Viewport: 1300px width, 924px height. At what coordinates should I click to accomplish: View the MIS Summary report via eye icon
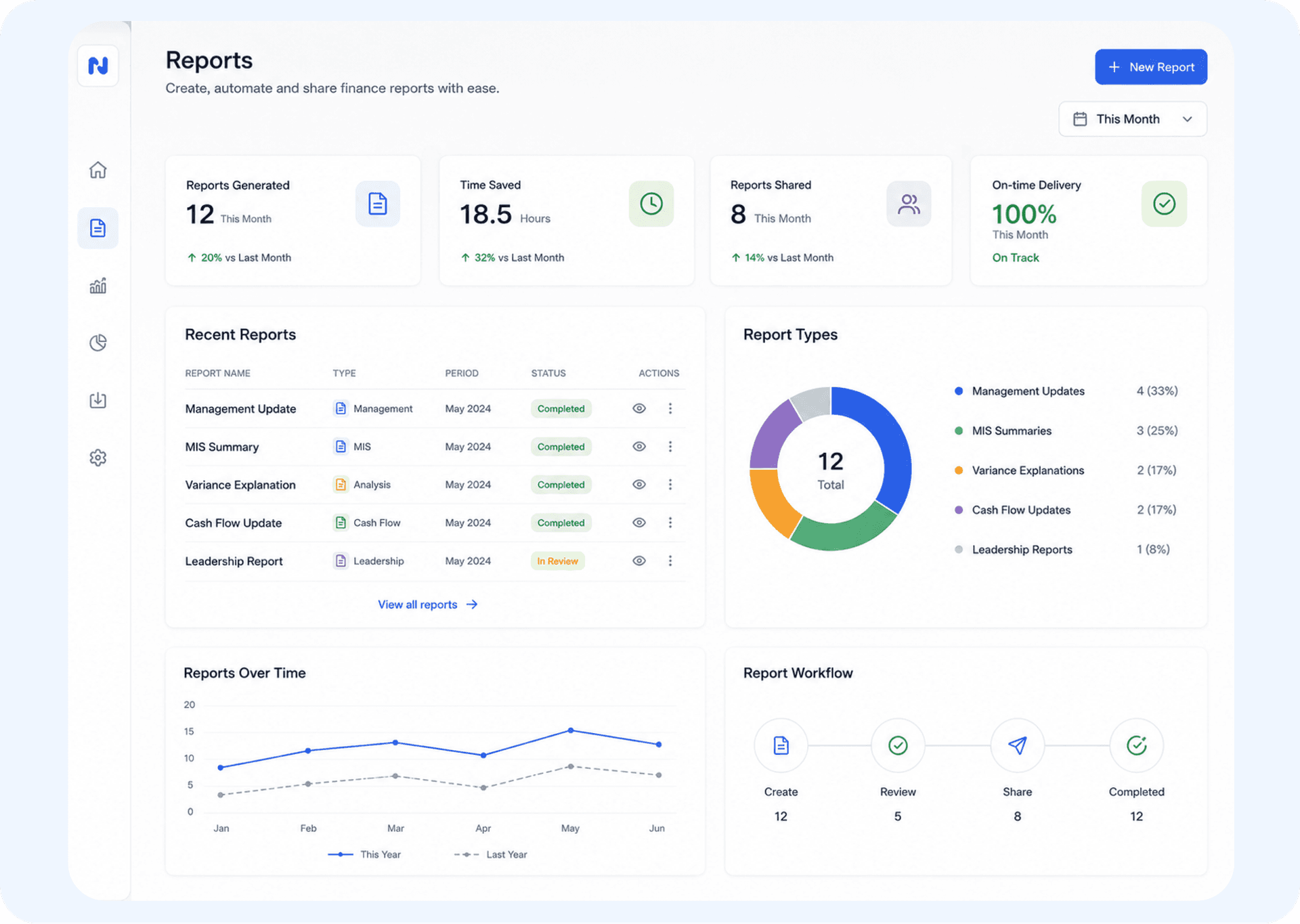point(639,447)
